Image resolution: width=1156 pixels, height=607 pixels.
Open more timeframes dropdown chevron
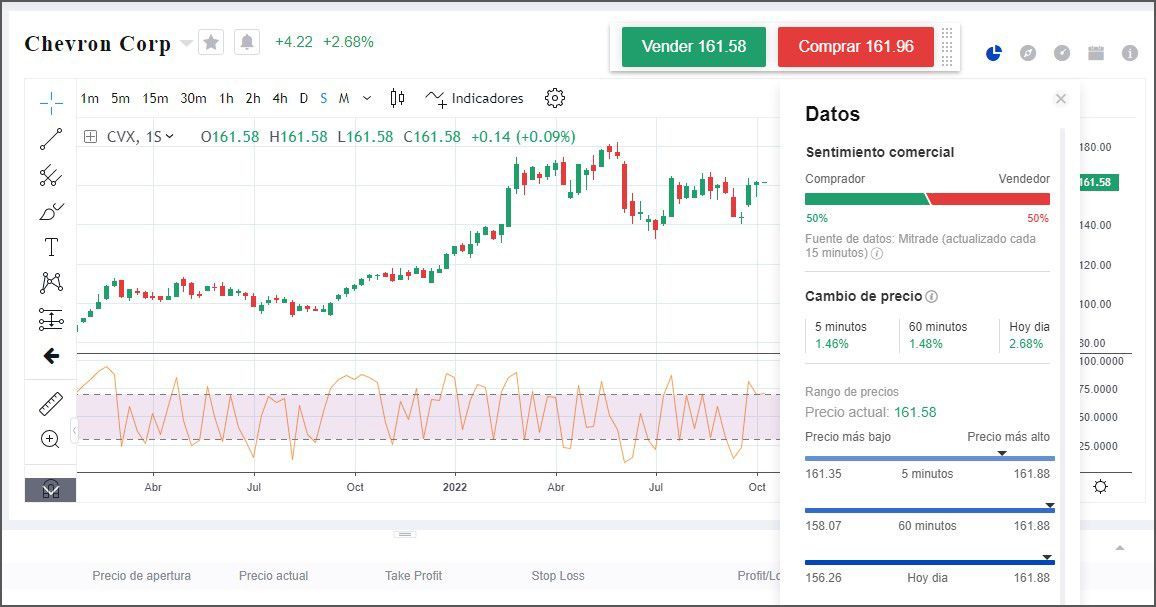pos(367,98)
